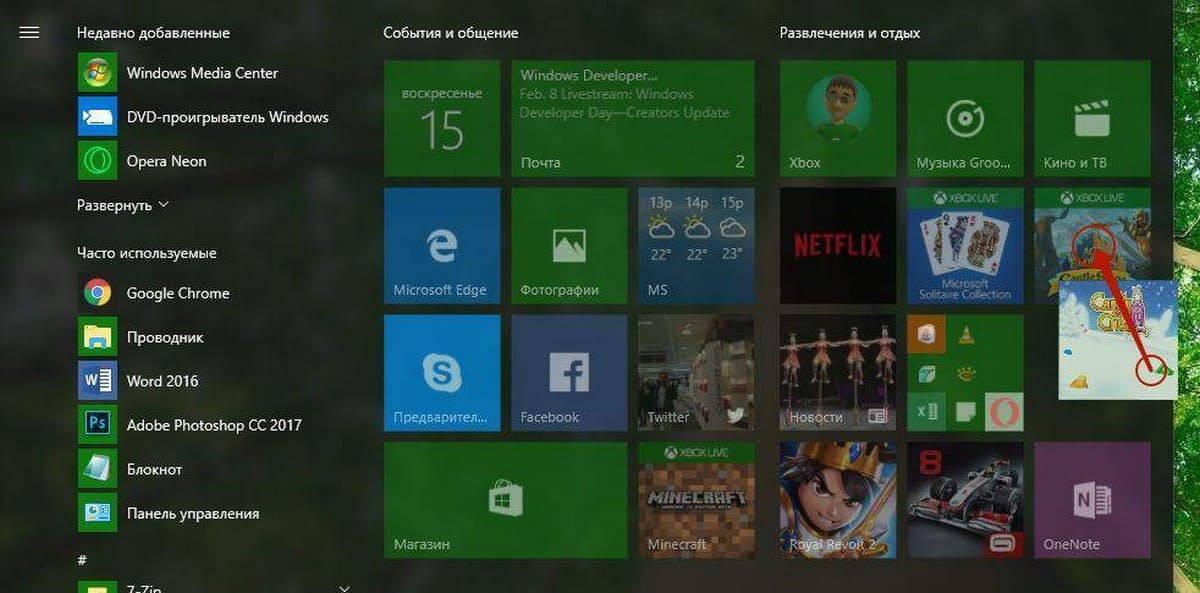Image resolution: width=1200 pixels, height=593 pixels.
Task: Launch the Netflix tile
Action: 838,245
